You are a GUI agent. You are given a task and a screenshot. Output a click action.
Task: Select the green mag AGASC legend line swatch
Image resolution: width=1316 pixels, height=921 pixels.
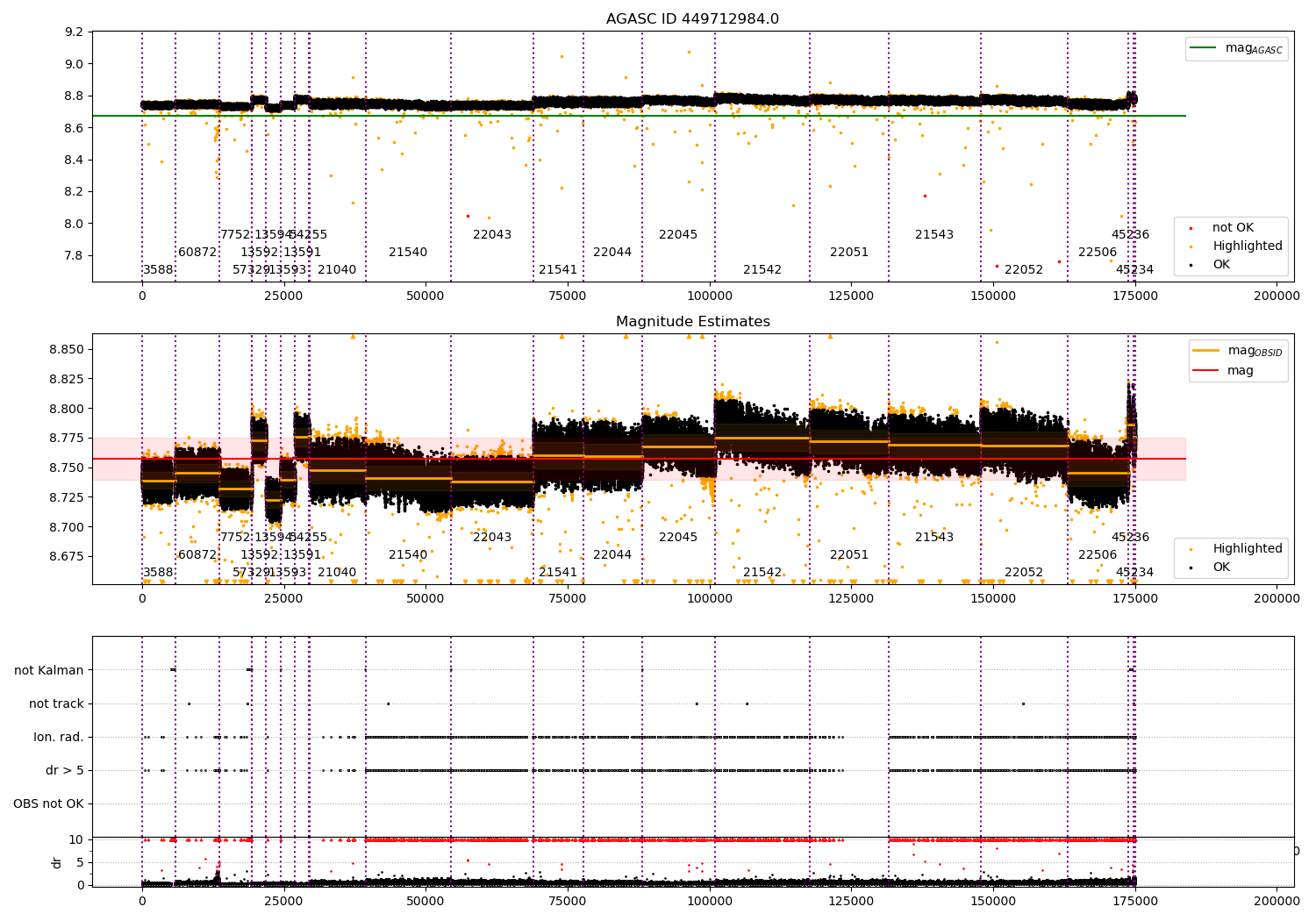1204,48
